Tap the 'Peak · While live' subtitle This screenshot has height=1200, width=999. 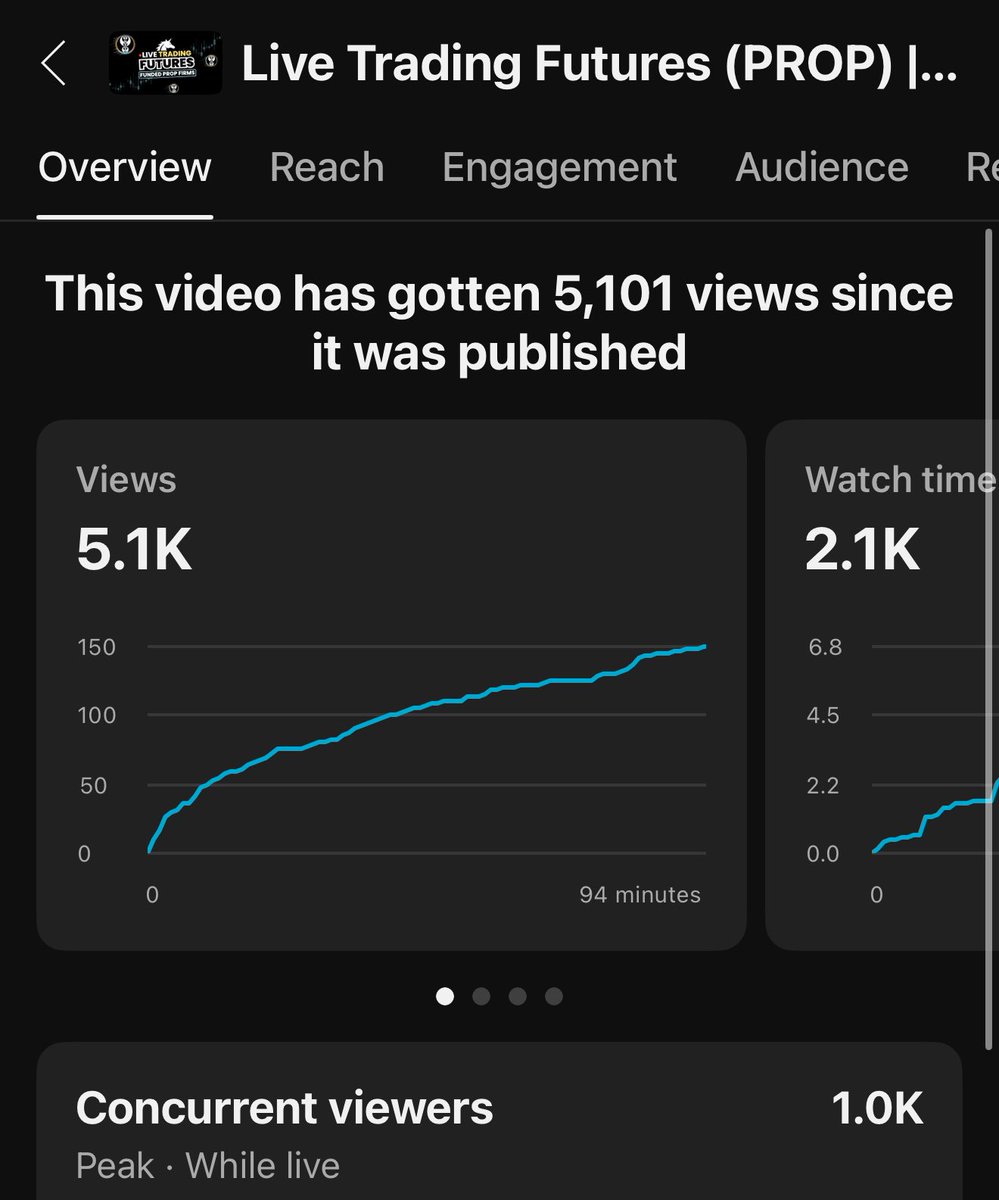[x=208, y=1166]
